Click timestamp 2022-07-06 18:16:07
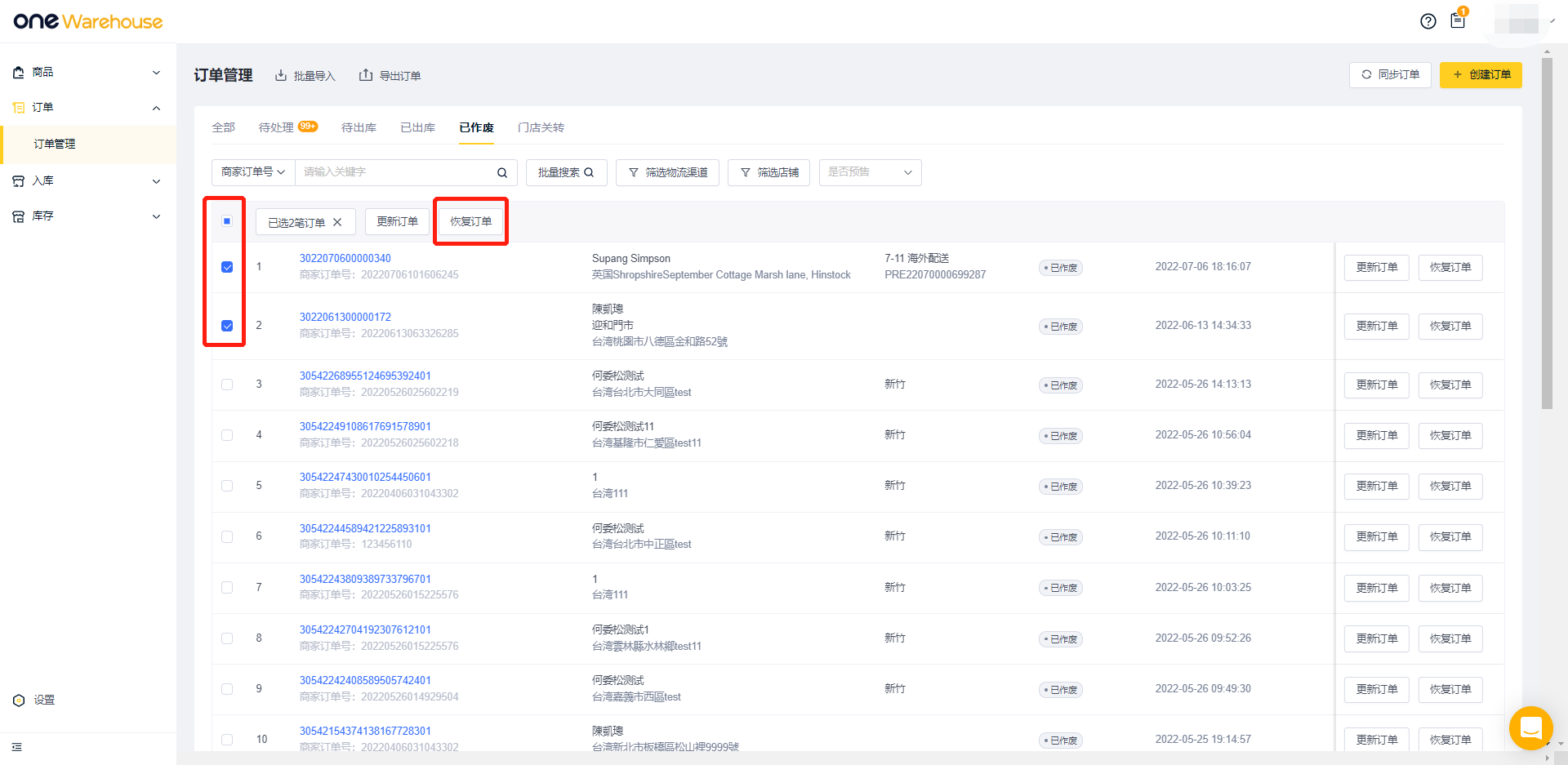The width and height of the screenshot is (1568, 765). coord(1203,267)
